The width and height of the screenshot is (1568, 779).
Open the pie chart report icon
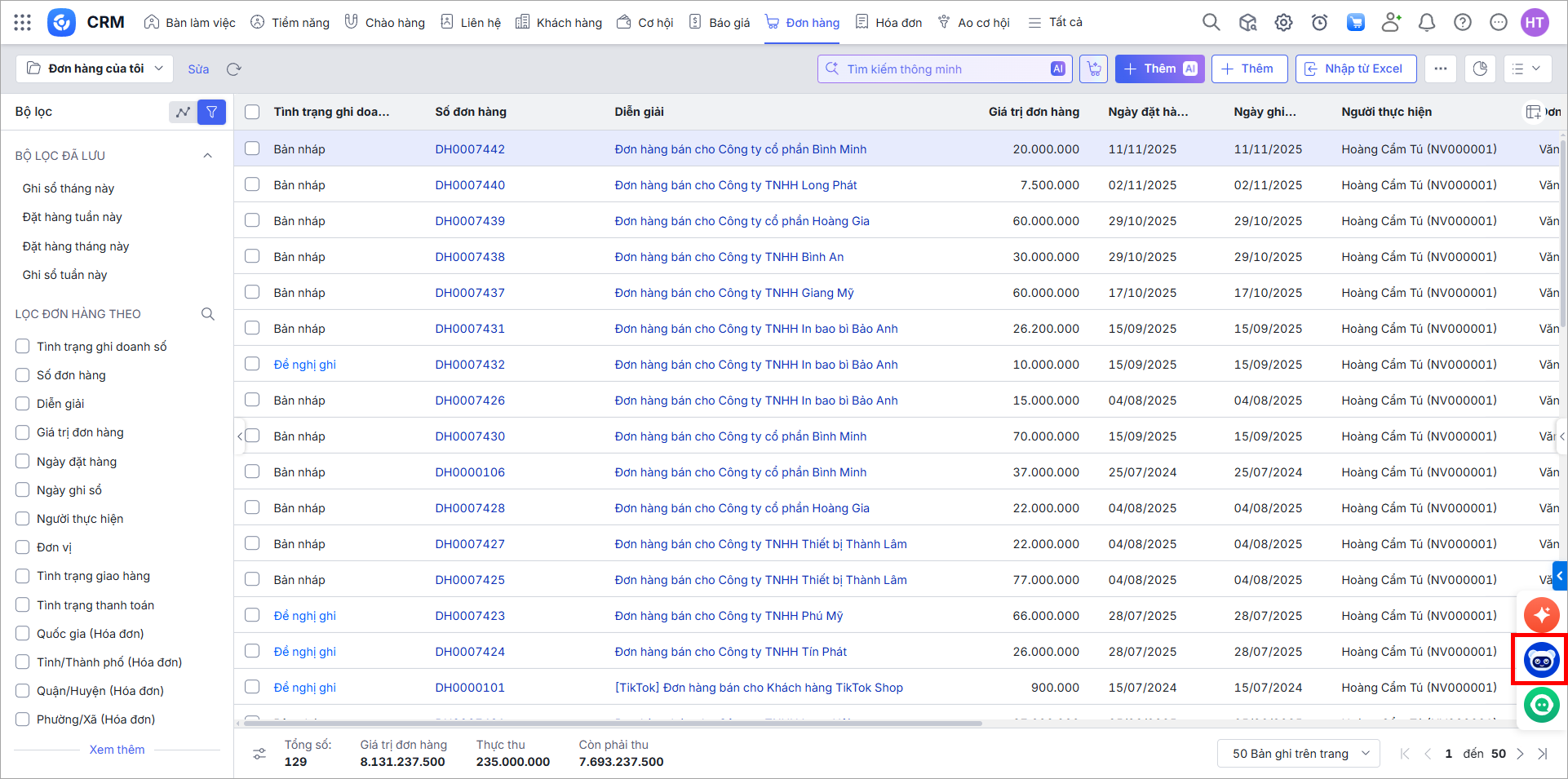tap(1480, 69)
